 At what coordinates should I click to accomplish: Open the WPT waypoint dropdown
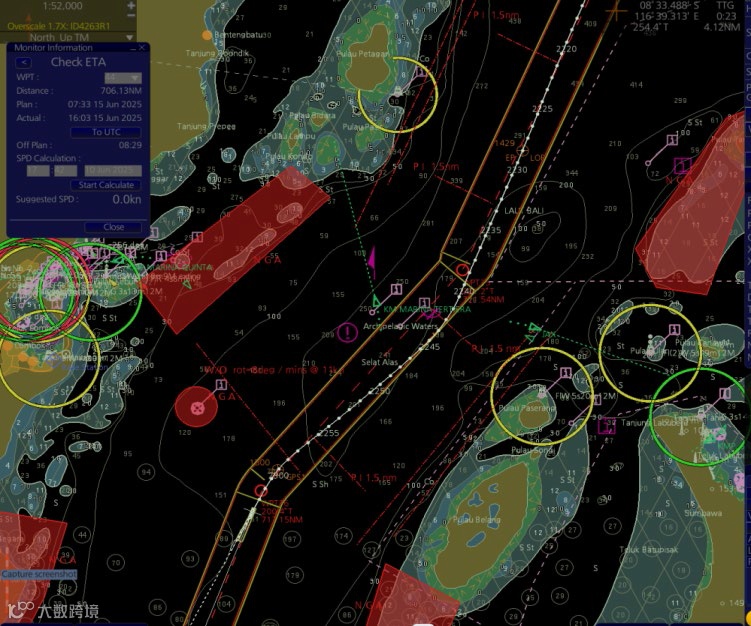click(123, 77)
